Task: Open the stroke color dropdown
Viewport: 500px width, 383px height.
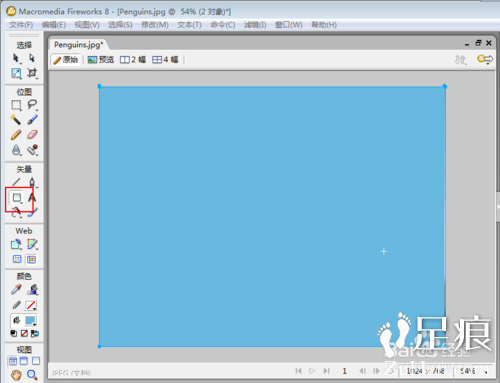Action: point(31,305)
